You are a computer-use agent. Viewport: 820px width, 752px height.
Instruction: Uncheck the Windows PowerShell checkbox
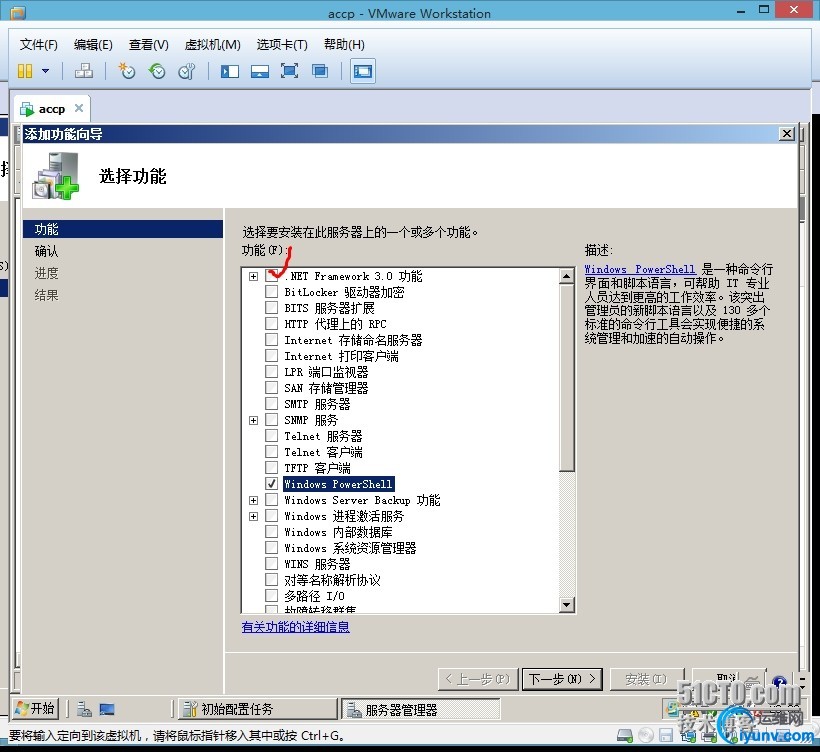271,484
